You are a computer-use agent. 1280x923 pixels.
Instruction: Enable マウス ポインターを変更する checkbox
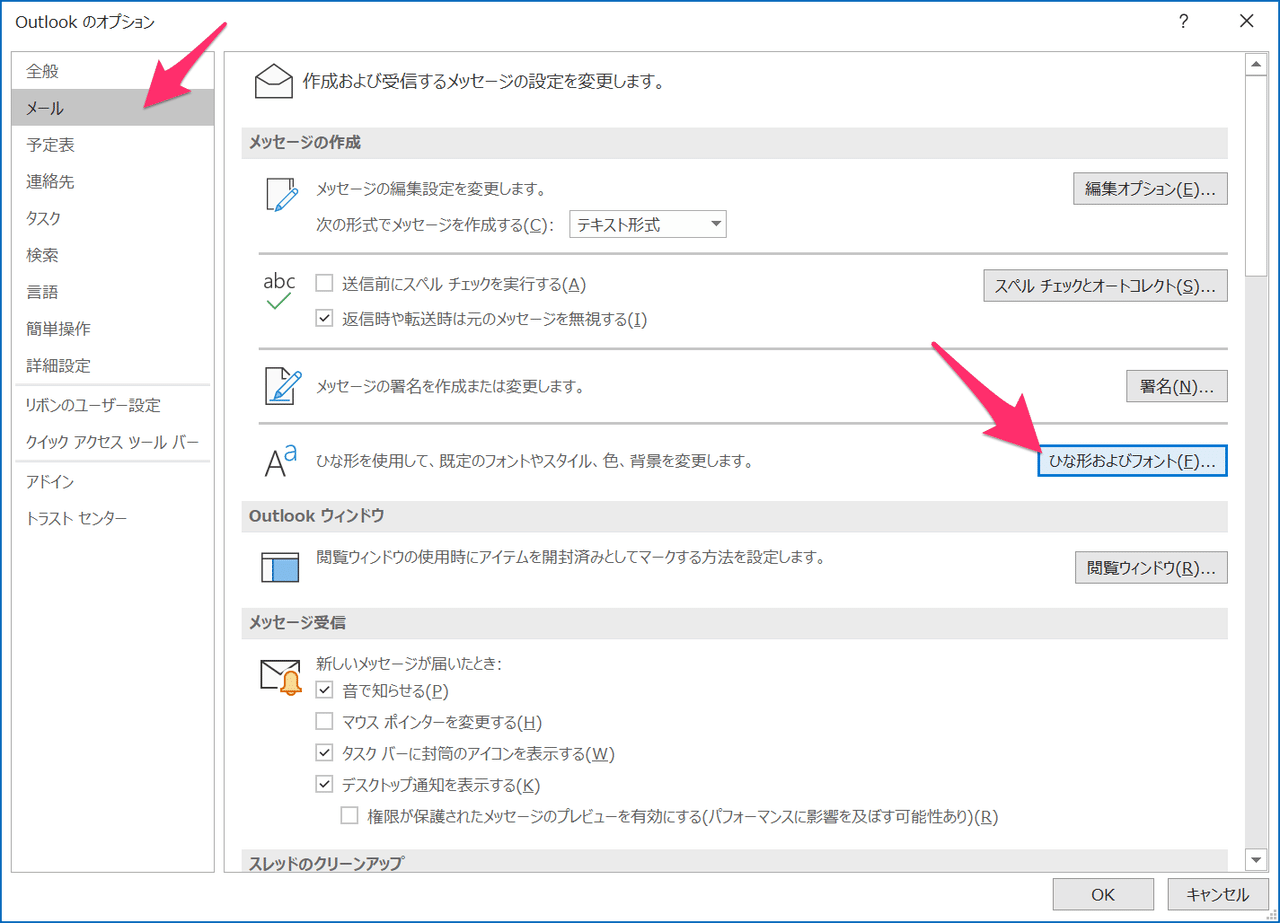coord(324,721)
